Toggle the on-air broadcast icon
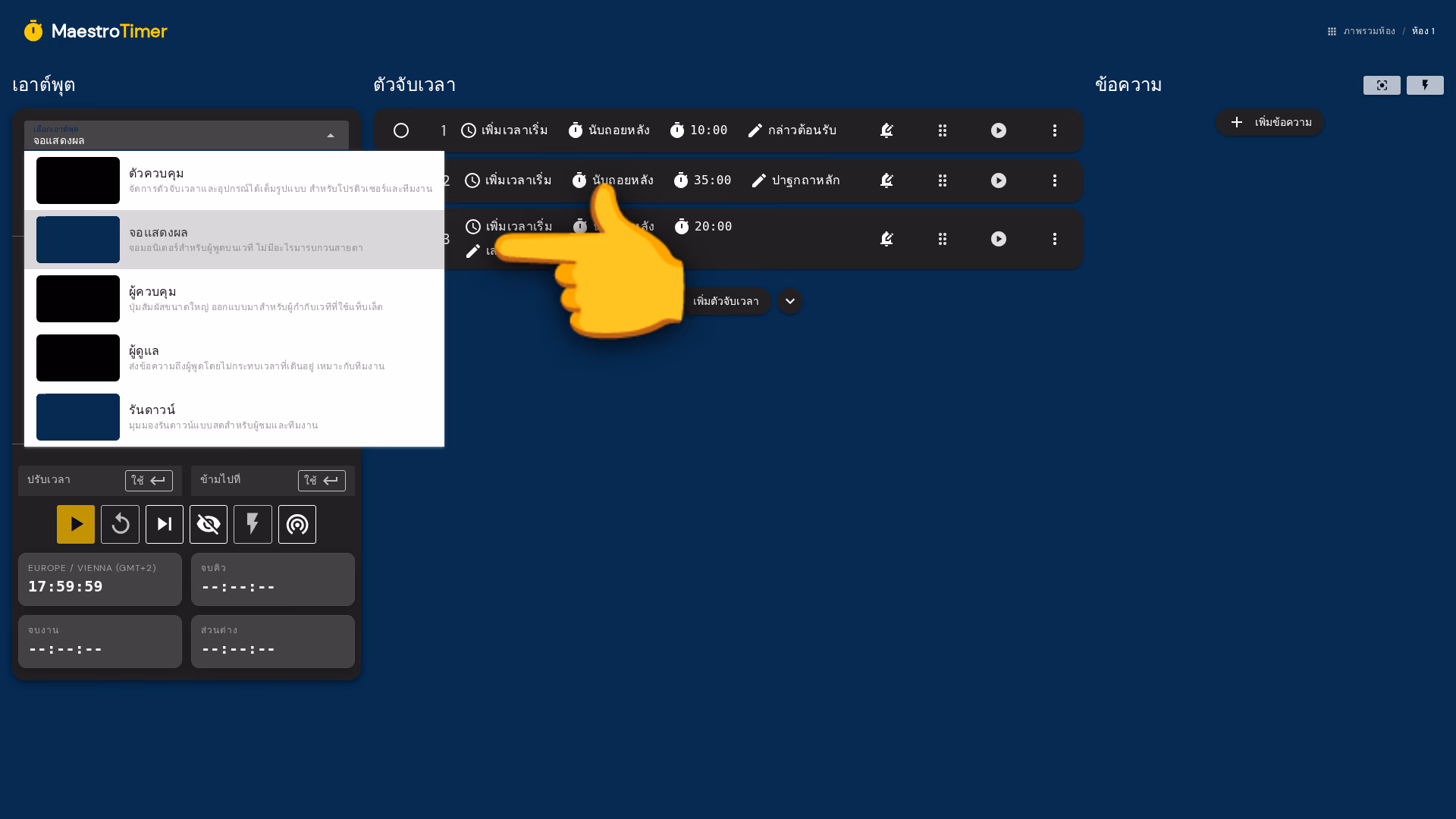 point(297,524)
